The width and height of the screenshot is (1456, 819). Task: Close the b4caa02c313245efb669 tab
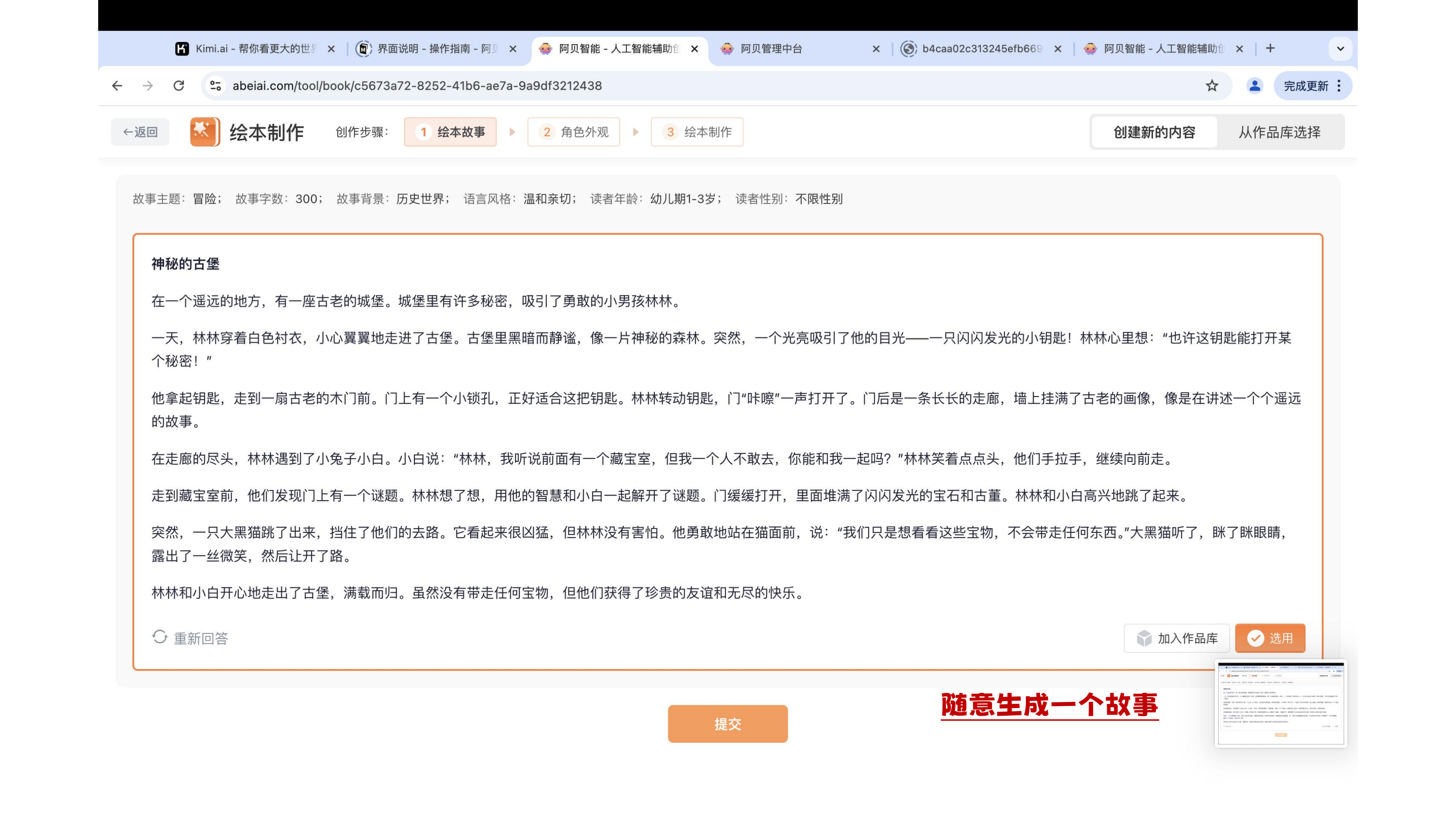(1058, 49)
